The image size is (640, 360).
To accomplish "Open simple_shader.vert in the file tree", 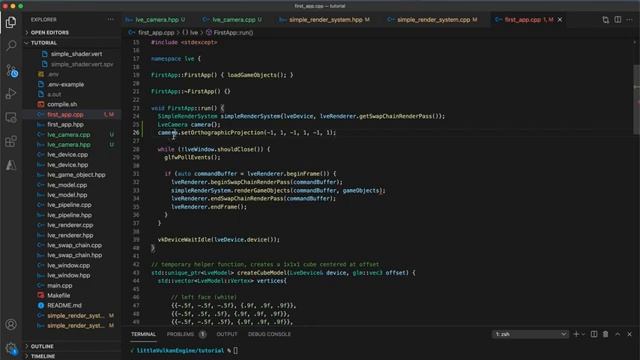I will click(76, 54).
